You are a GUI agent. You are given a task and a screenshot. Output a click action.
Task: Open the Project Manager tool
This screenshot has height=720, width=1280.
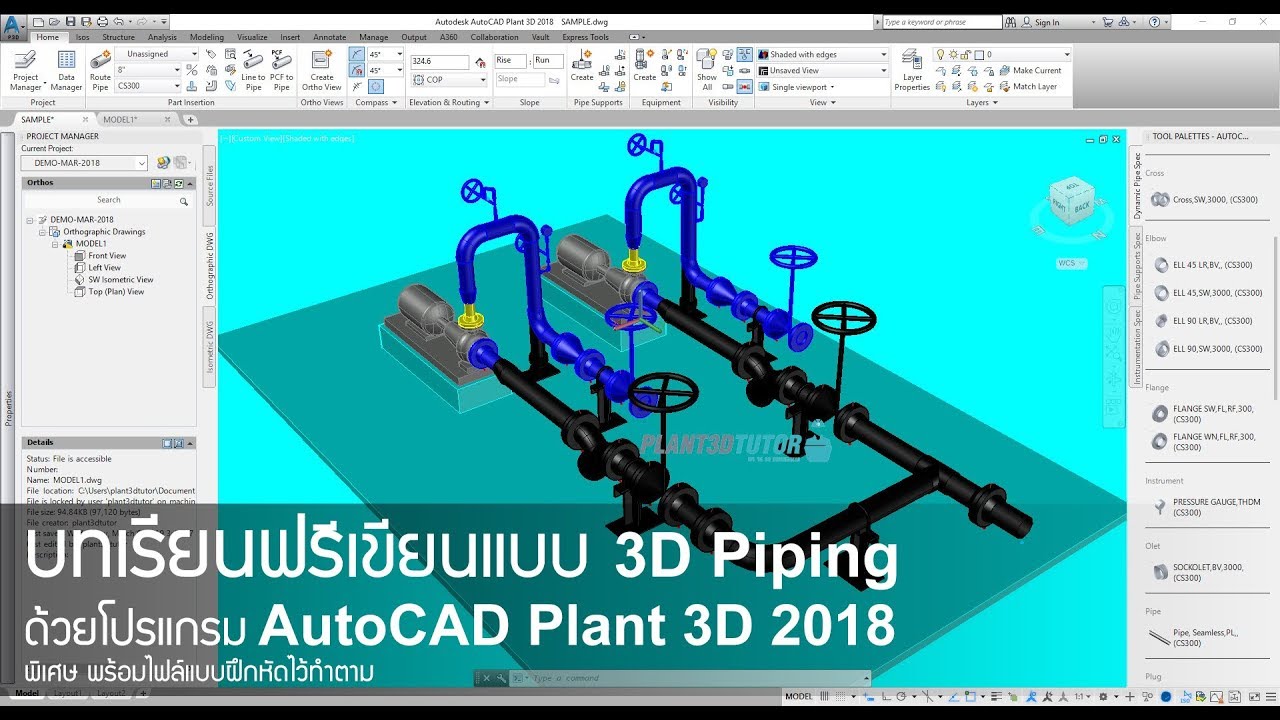click(26, 71)
